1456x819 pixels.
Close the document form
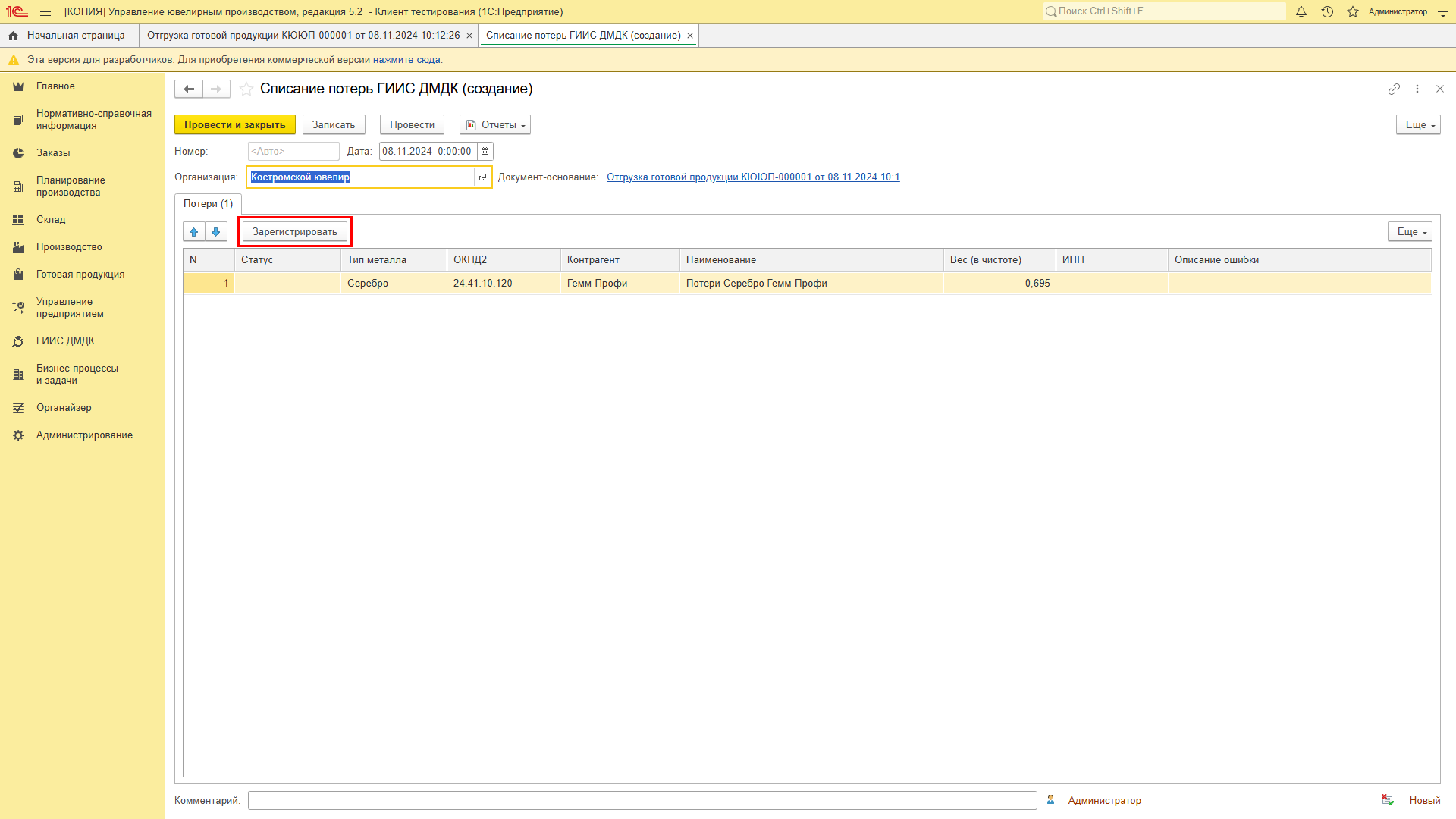click(1440, 89)
